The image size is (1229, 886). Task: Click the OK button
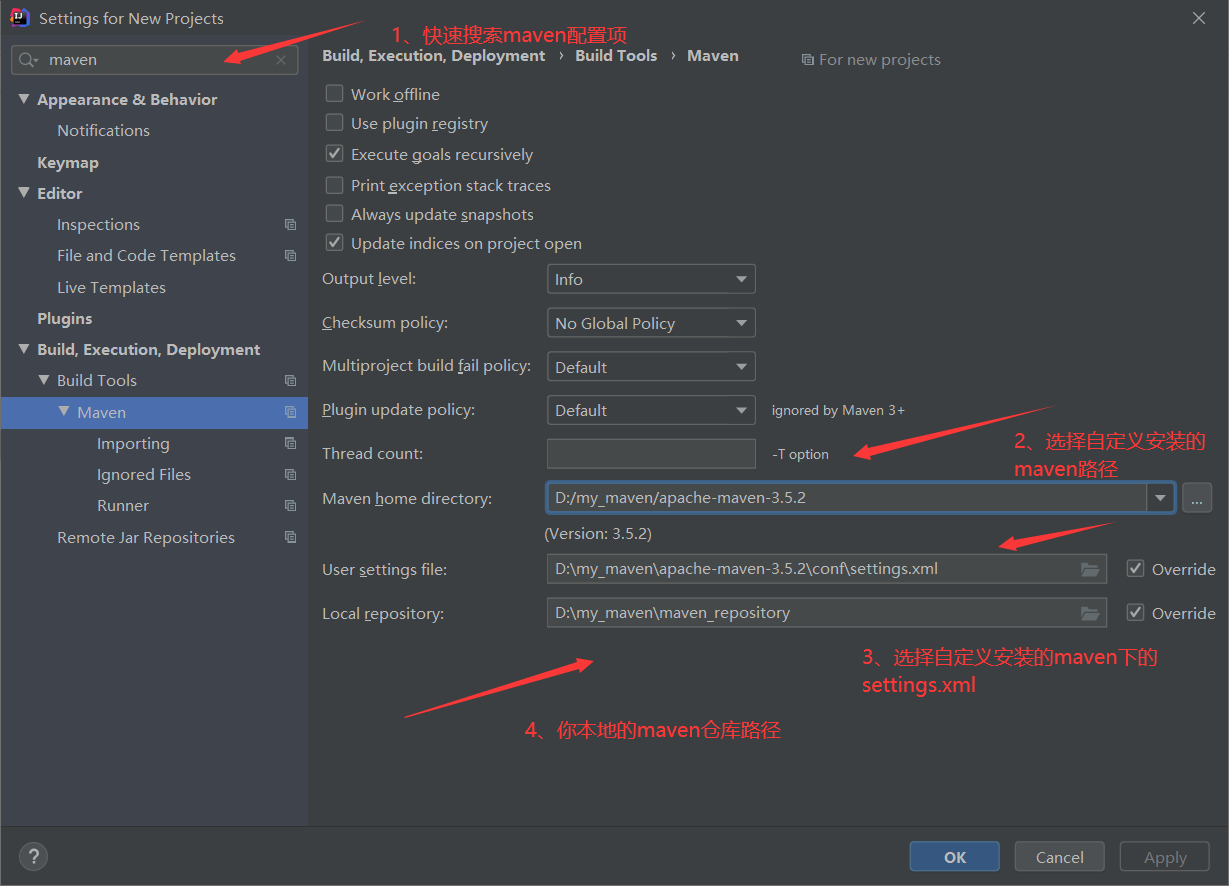pyautogui.click(x=955, y=857)
